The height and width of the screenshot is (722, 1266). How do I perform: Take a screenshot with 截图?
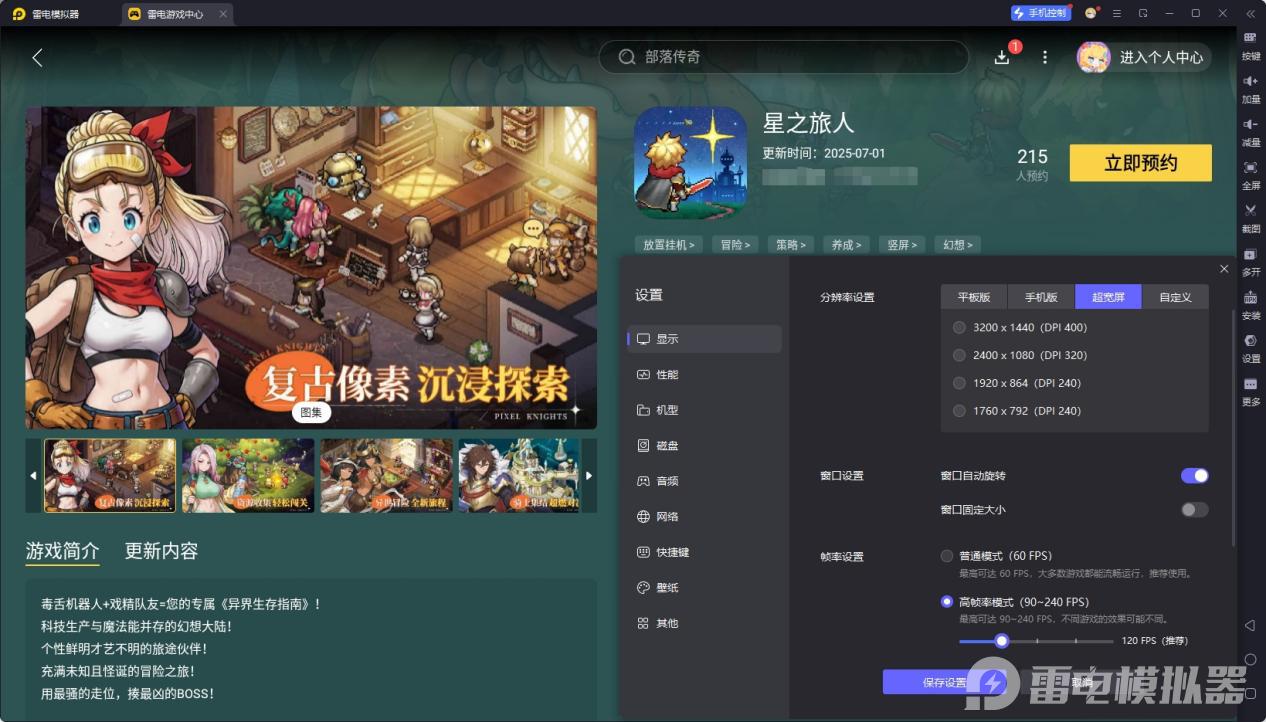[x=1250, y=217]
